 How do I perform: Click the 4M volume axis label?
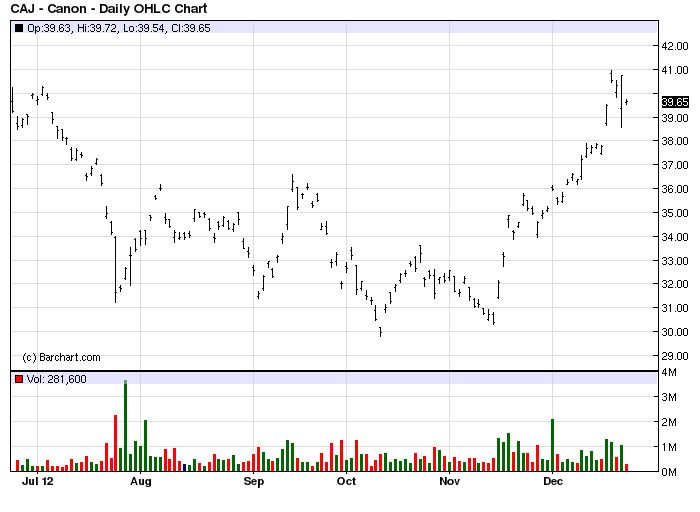[669, 372]
